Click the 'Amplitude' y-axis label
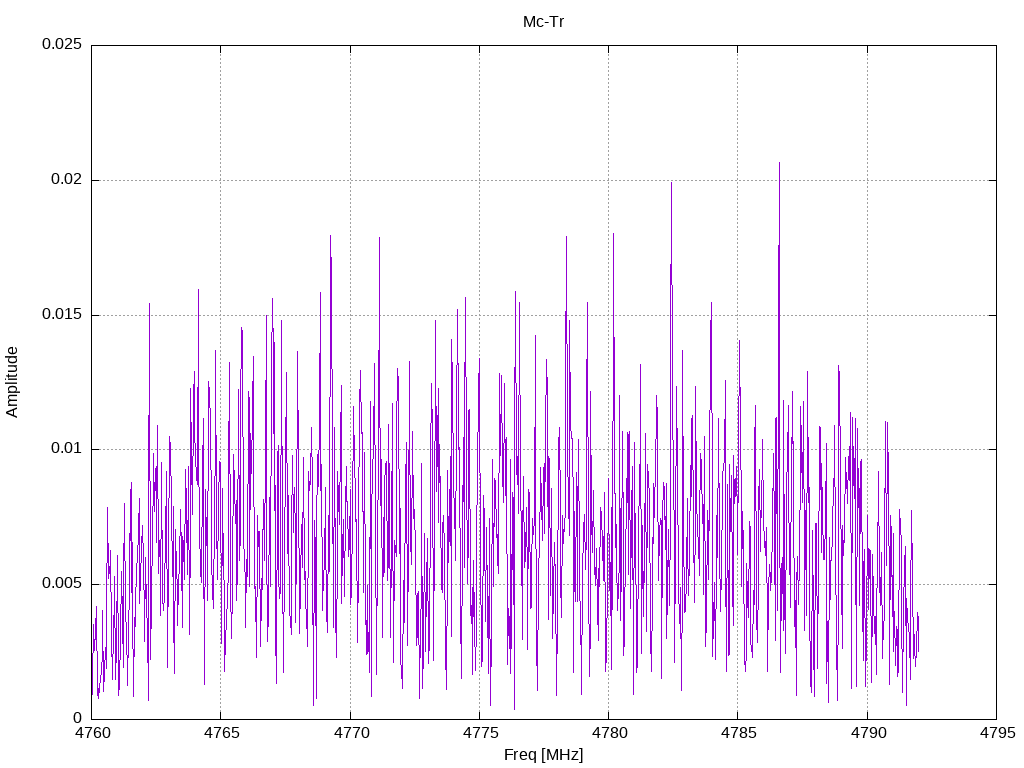The height and width of the screenshot is (768, 1024). point(12,382)
